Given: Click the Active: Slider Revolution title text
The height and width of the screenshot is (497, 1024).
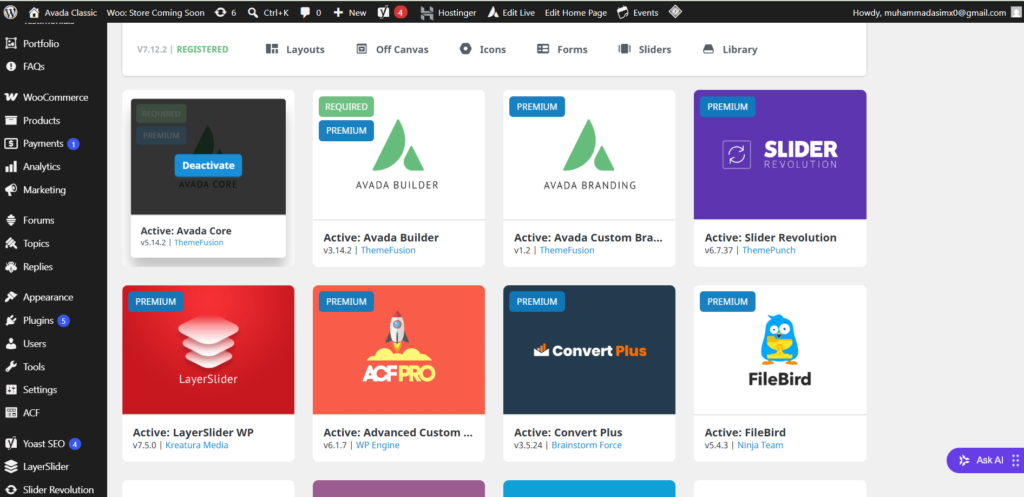Looking at the screenshot, I should (771, 238).
